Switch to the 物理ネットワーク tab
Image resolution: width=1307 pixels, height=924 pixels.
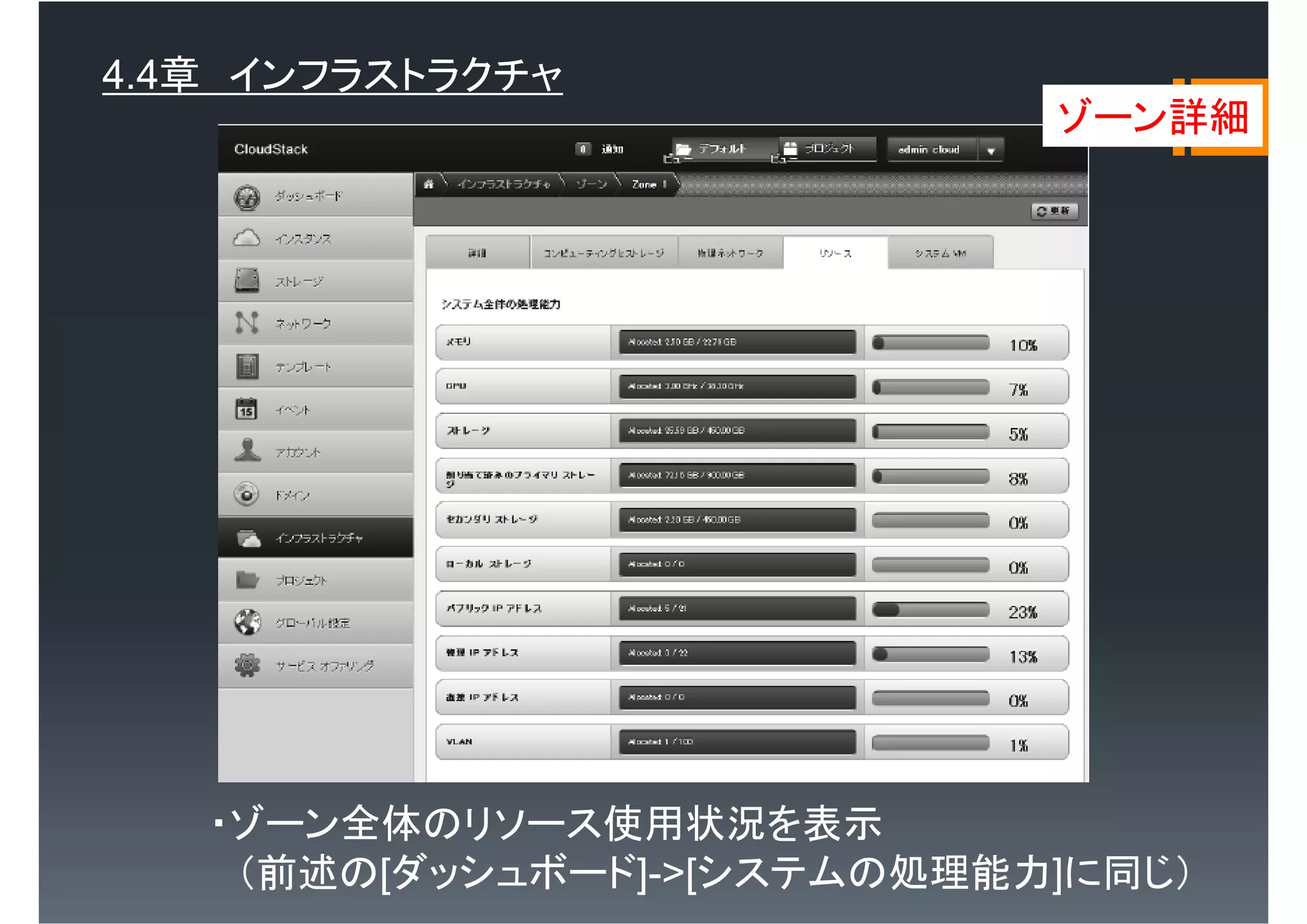[x=730, y=253]
